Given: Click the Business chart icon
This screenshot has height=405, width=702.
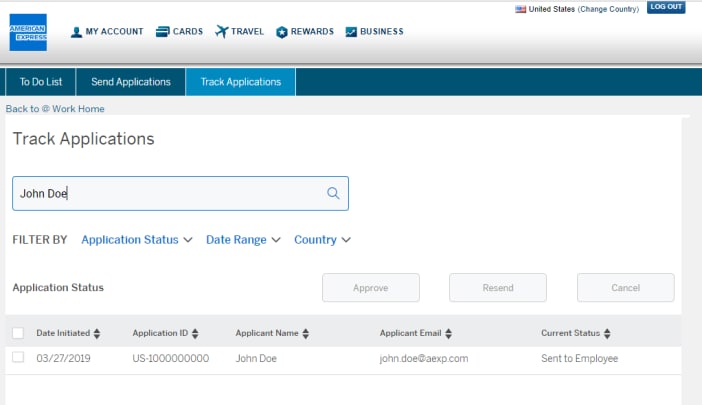Looking at the screenshot, I should click(351, 32).
